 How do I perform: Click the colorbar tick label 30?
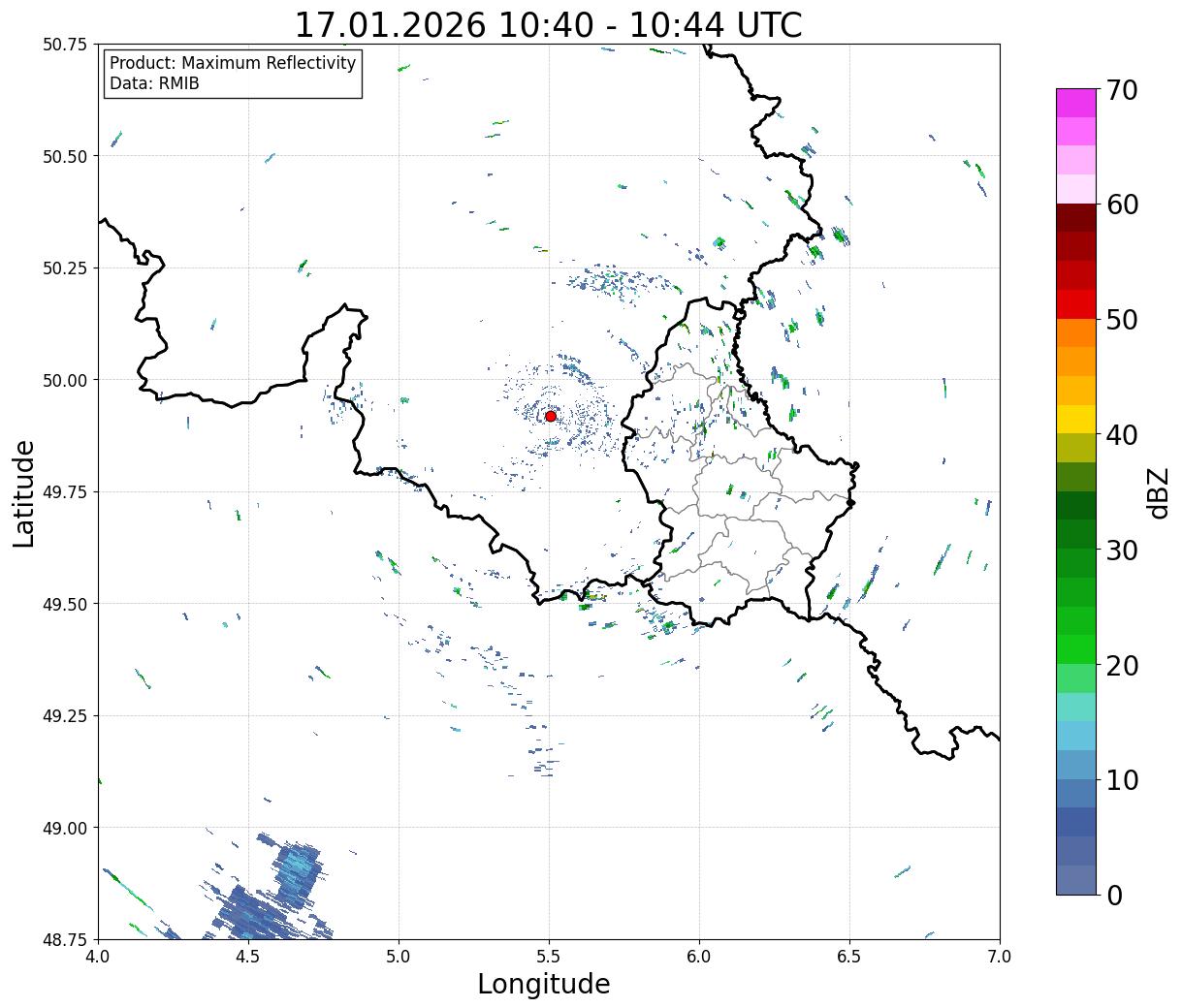pos(1121,550)
